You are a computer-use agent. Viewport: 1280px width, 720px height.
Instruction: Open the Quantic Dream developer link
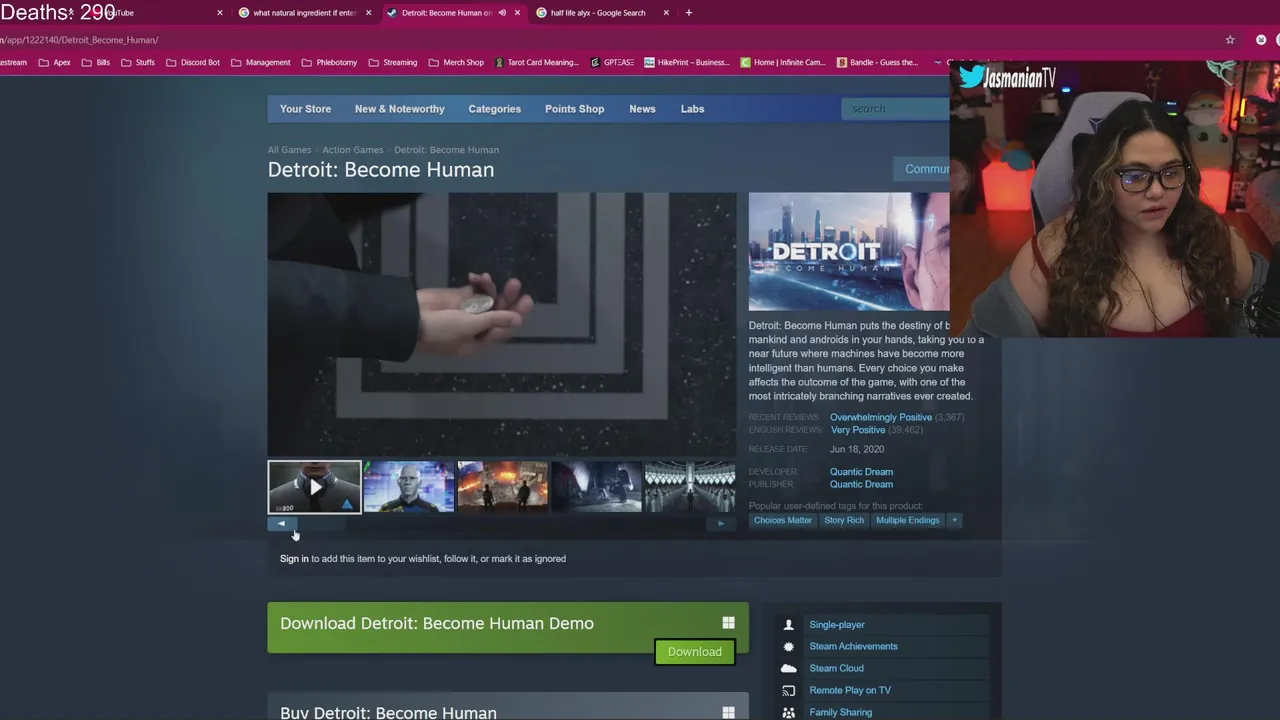point(861,472)
